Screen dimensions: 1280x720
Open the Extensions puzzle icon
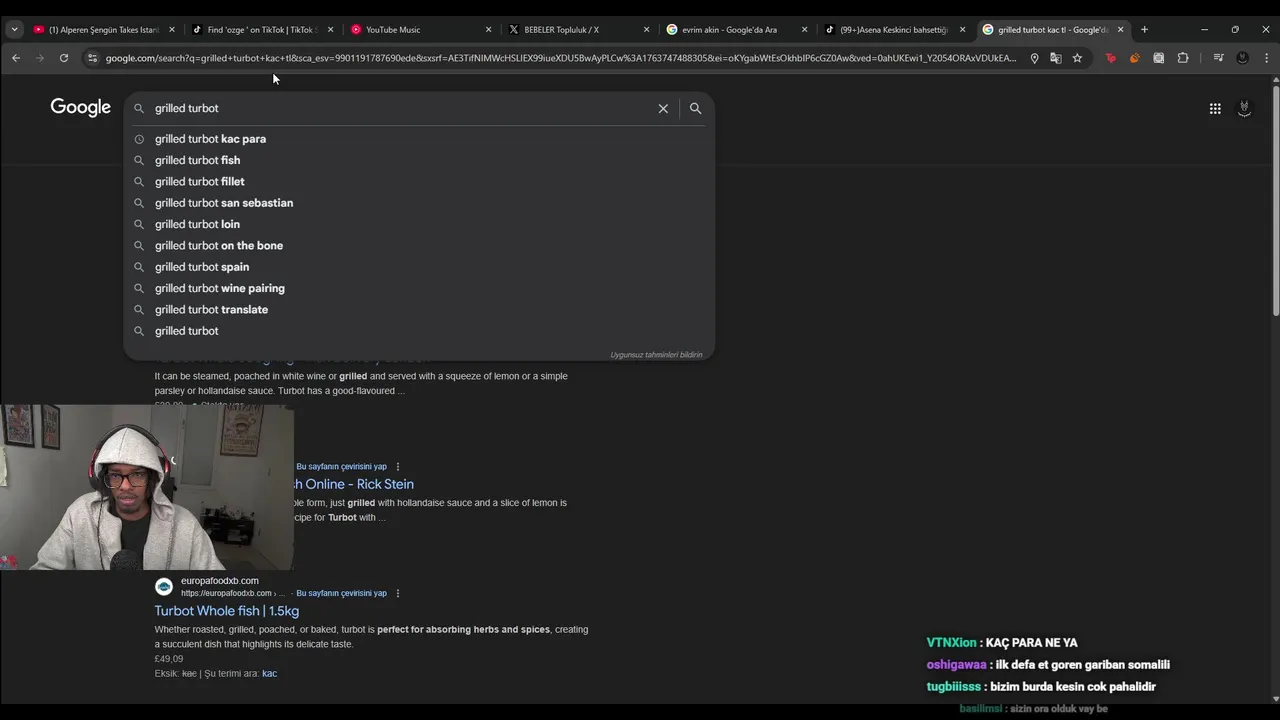1183,58
